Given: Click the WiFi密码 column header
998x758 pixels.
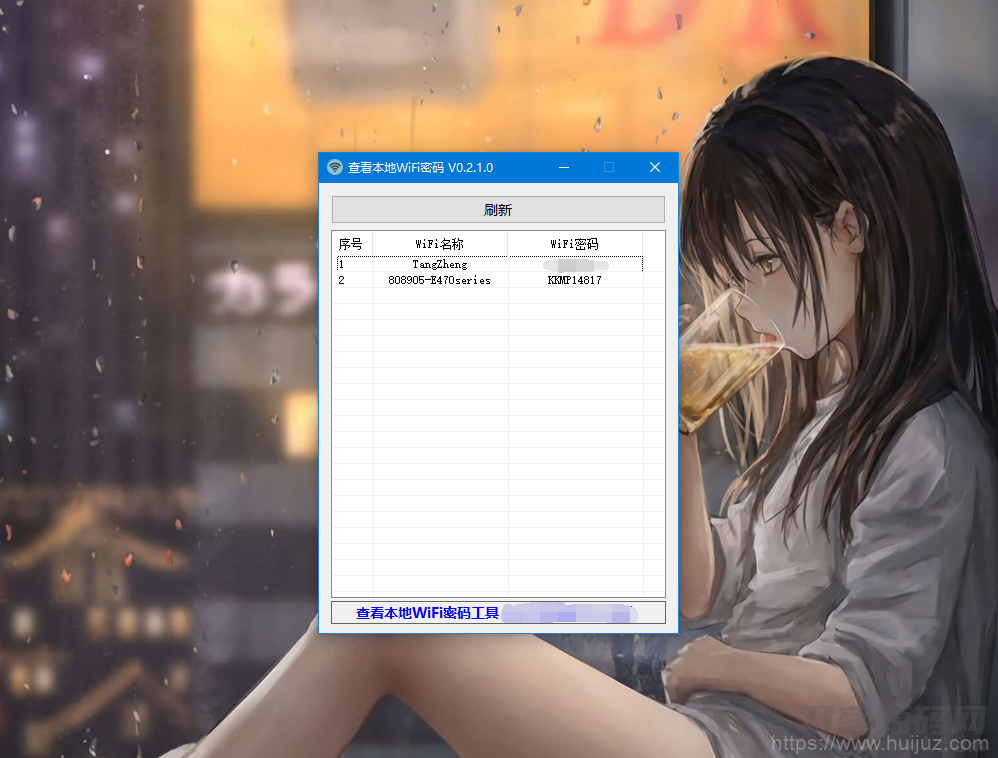Looking at the screenshot, I should [575, 244].
